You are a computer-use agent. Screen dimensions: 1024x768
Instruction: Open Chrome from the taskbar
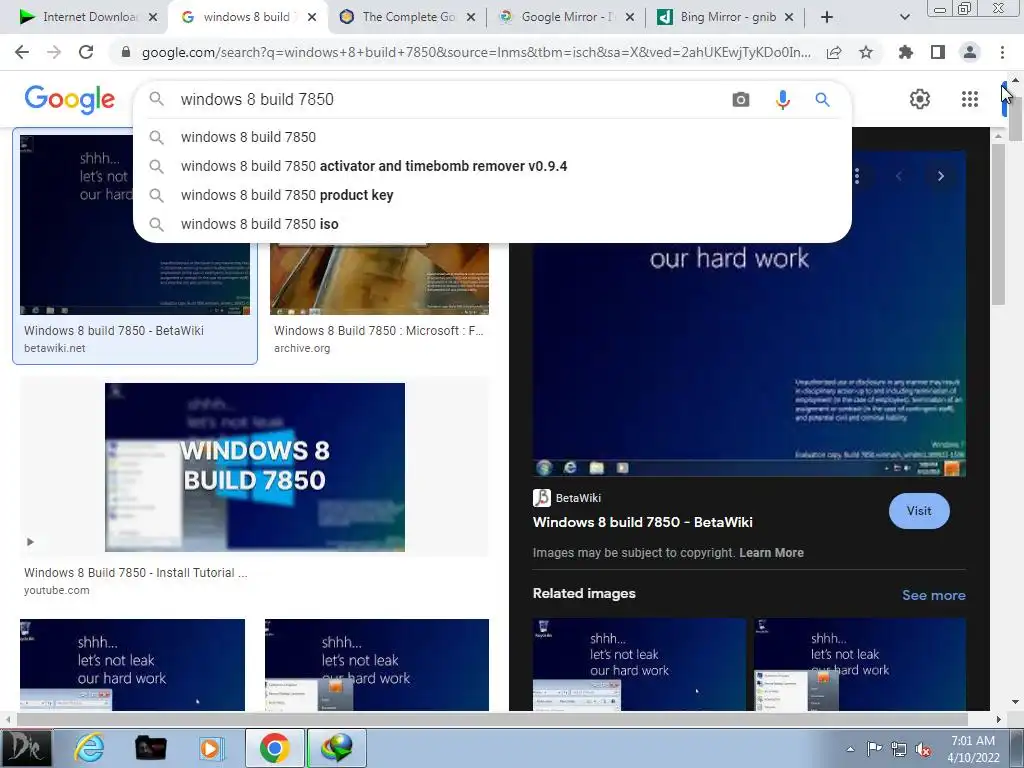click(275, 748)
